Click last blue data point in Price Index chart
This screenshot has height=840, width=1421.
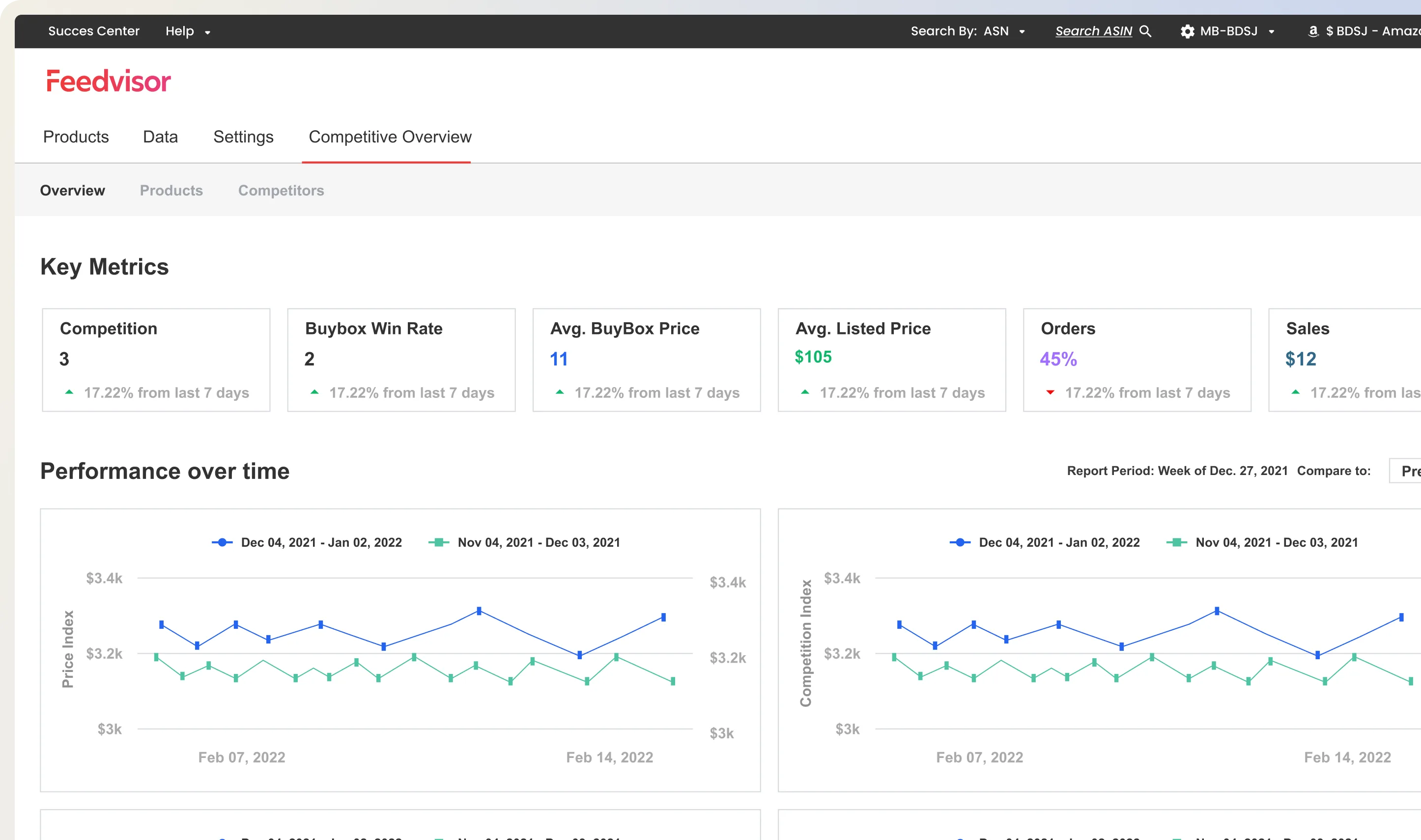663,617
